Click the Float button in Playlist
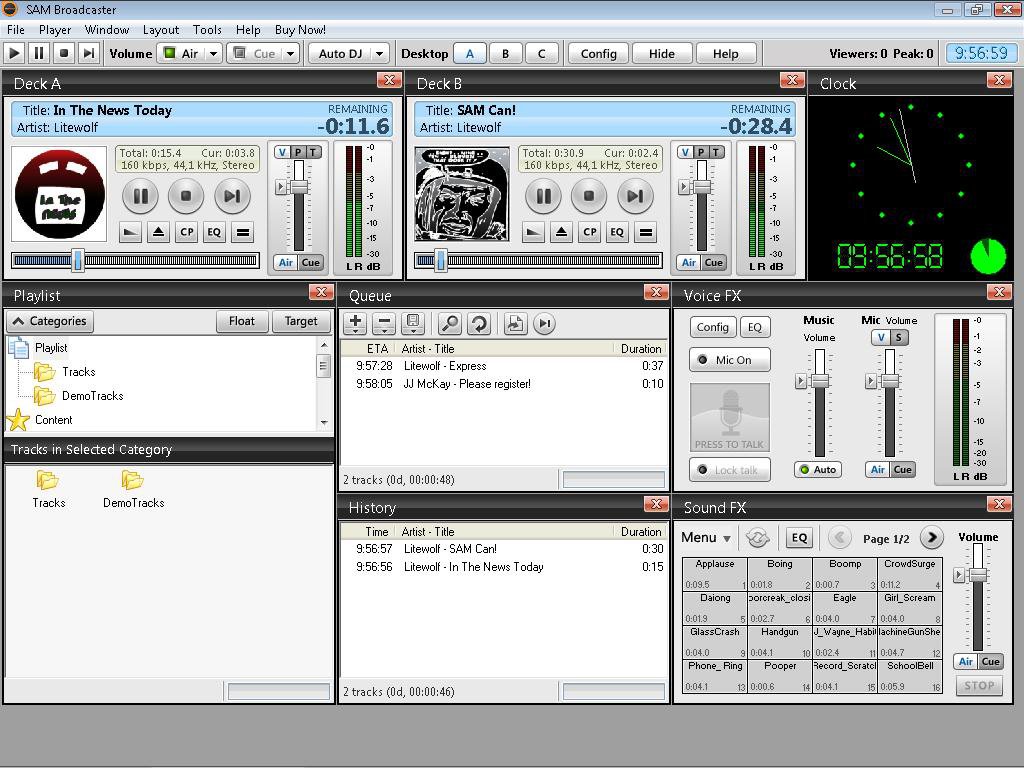1024x768 pixels. [241, 321]
